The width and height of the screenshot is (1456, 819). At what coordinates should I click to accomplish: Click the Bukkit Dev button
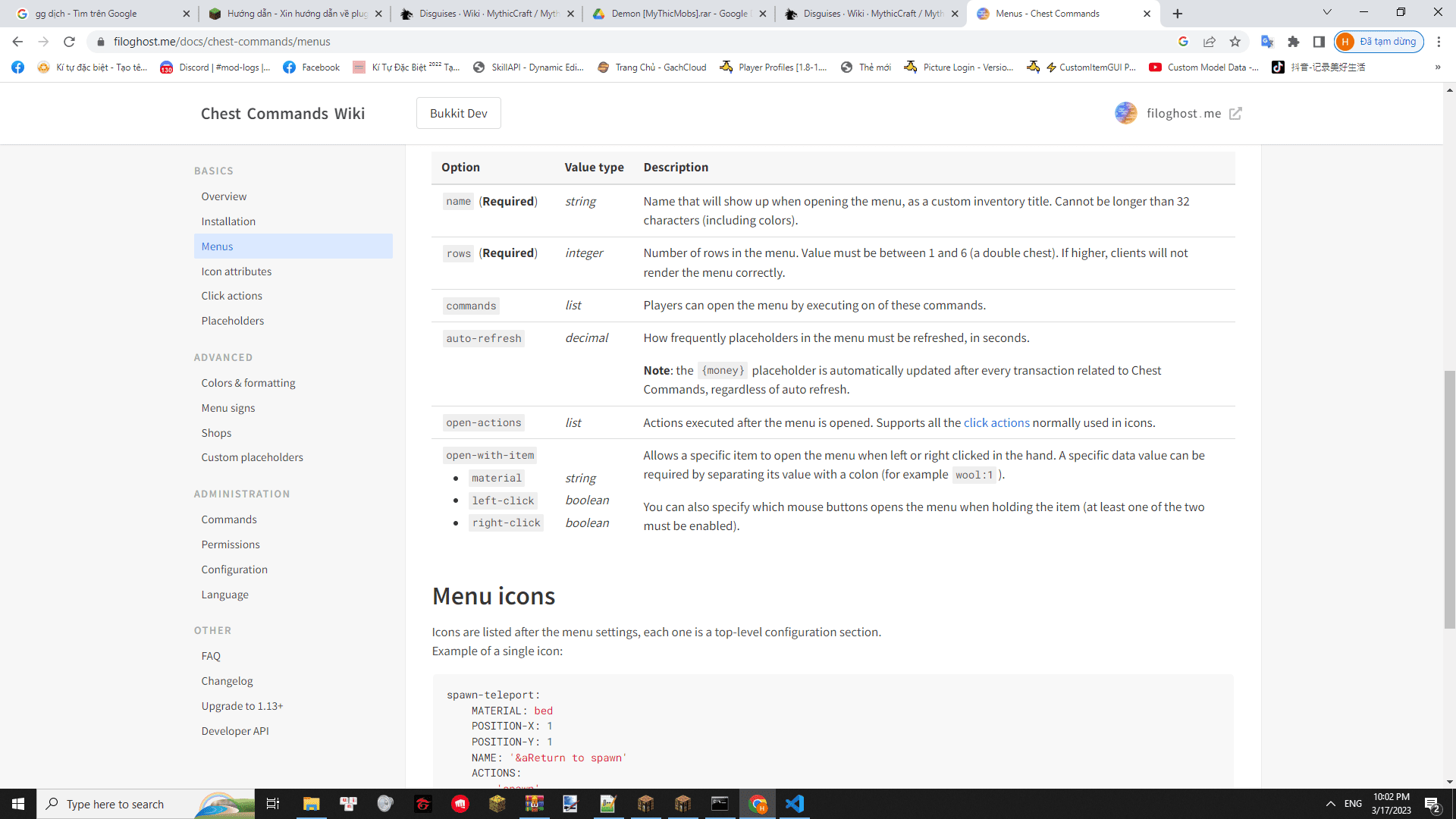(458, 114)
